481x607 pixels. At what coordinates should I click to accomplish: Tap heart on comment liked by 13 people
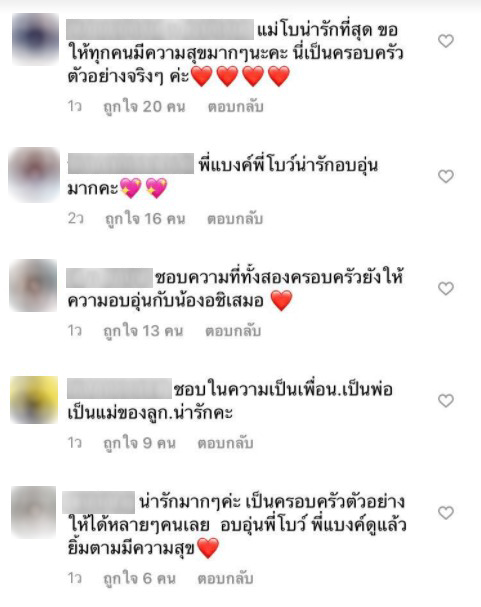[x=446, y=288]
